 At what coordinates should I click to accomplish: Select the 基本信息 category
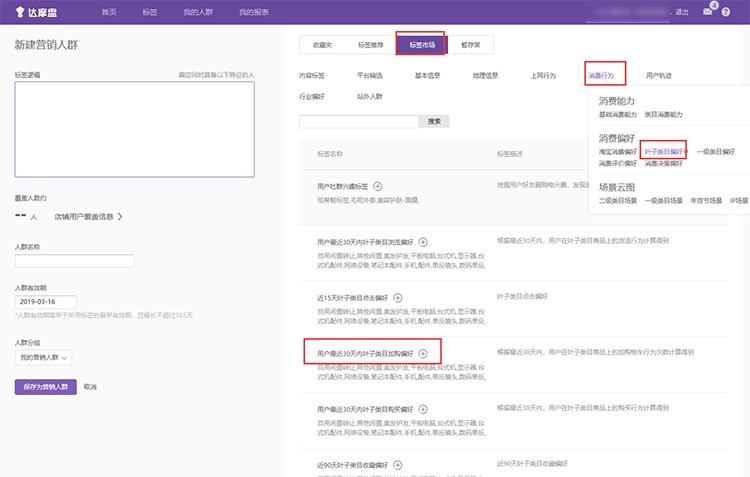pyautogui.click(x=428, y=76)
